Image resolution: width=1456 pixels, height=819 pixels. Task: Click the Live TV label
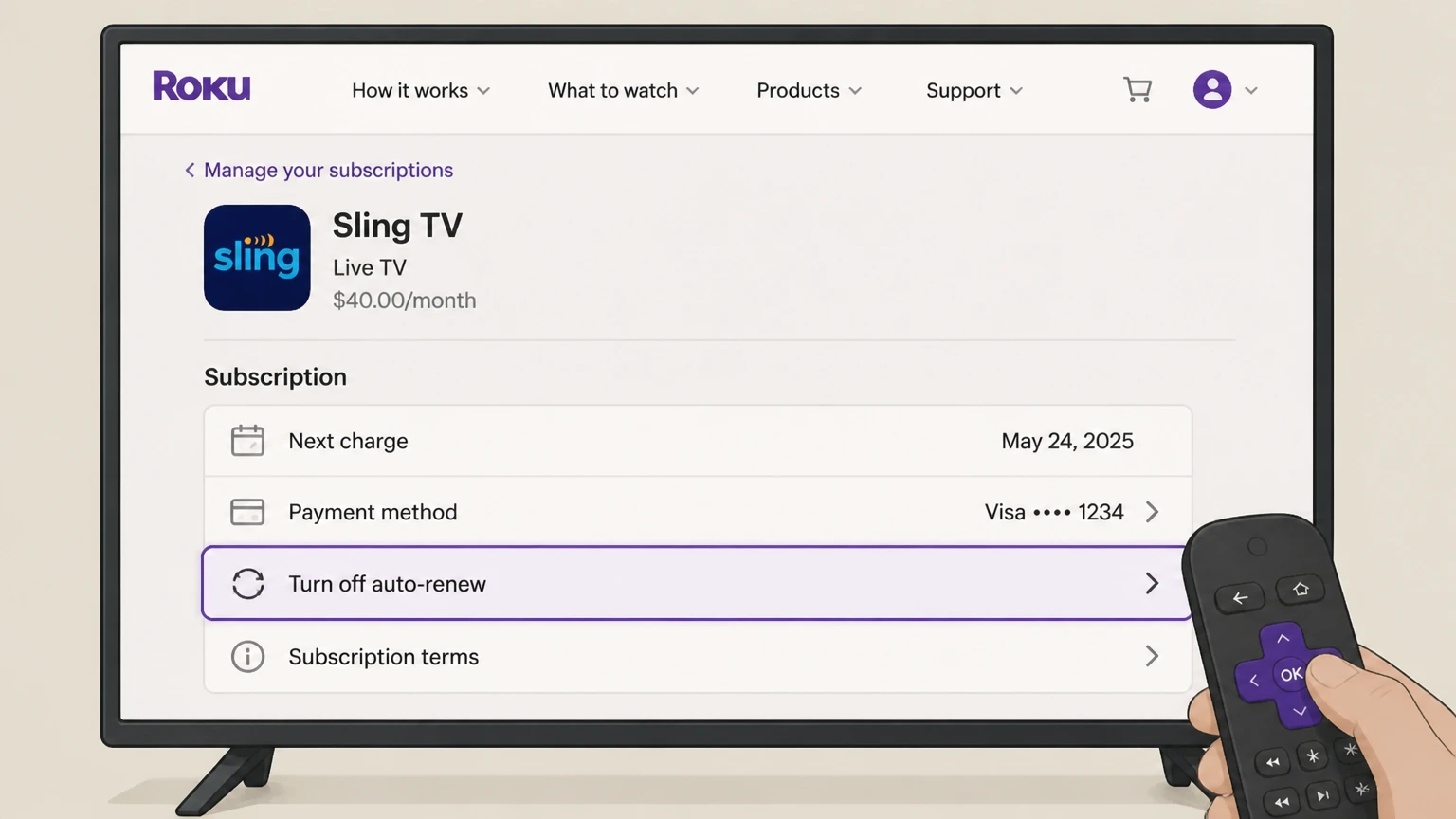pyautogui.click(x=370, y=268)
